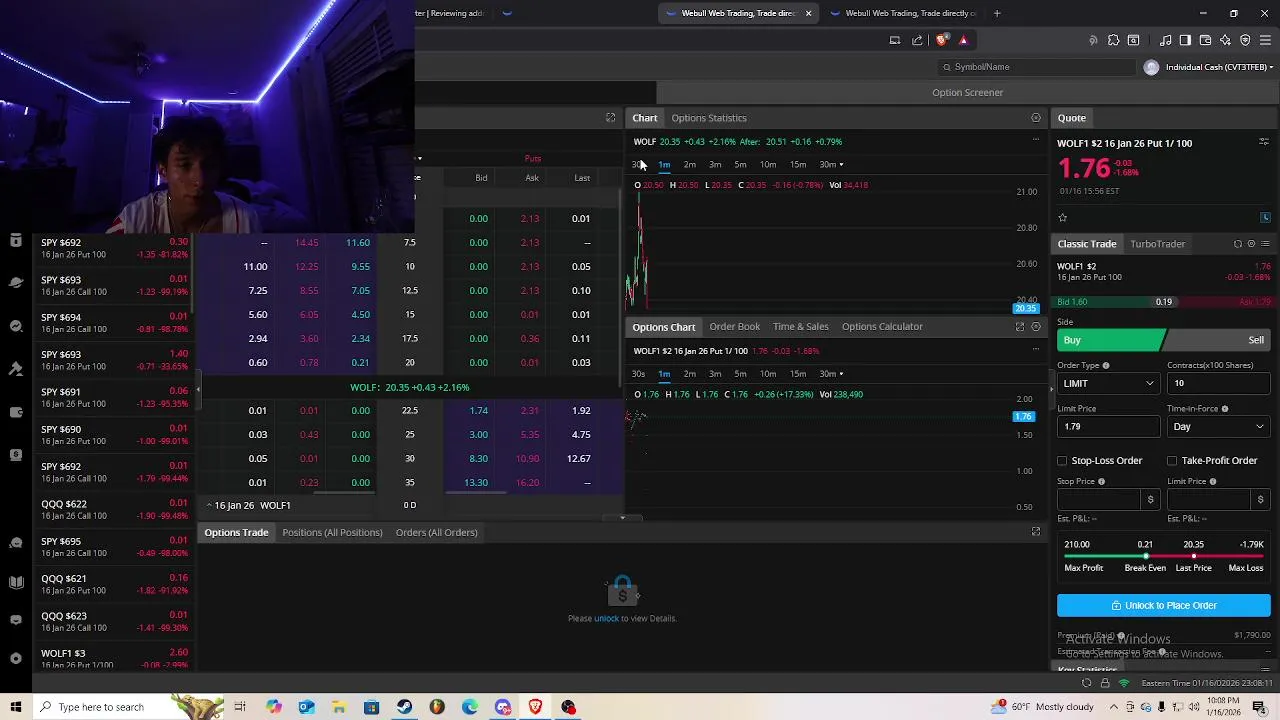Collapse the watchlist sidebar arrow handle
Image resolution: width=1280 pixels, height=720 pixels.
[197, 388]
